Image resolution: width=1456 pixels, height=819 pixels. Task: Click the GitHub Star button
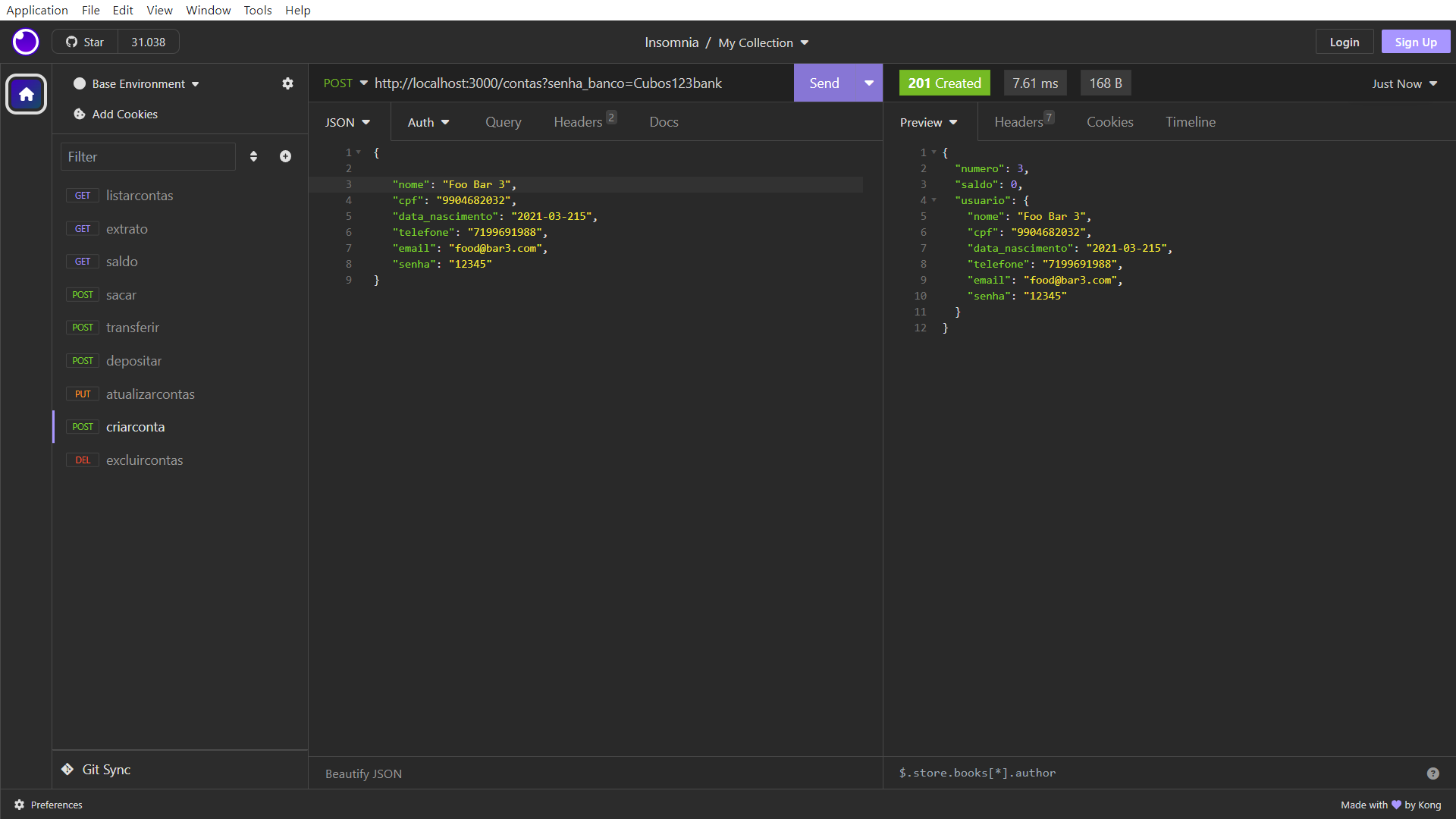[x=85, y=42]
